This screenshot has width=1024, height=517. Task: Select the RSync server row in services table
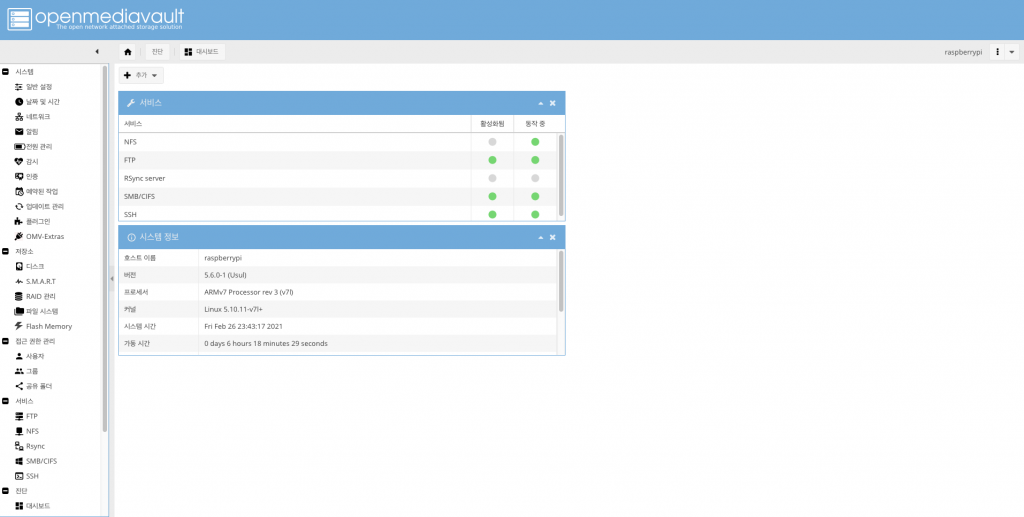[x=338, y=178]
